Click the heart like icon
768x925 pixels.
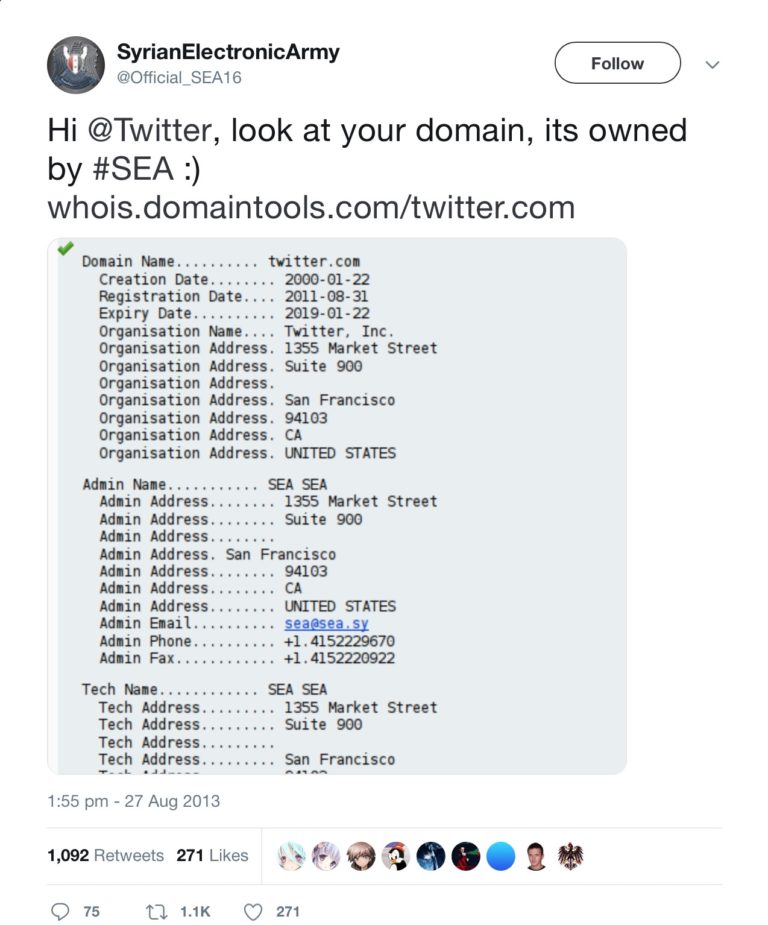pyautogui.click(x=254, y=911)
